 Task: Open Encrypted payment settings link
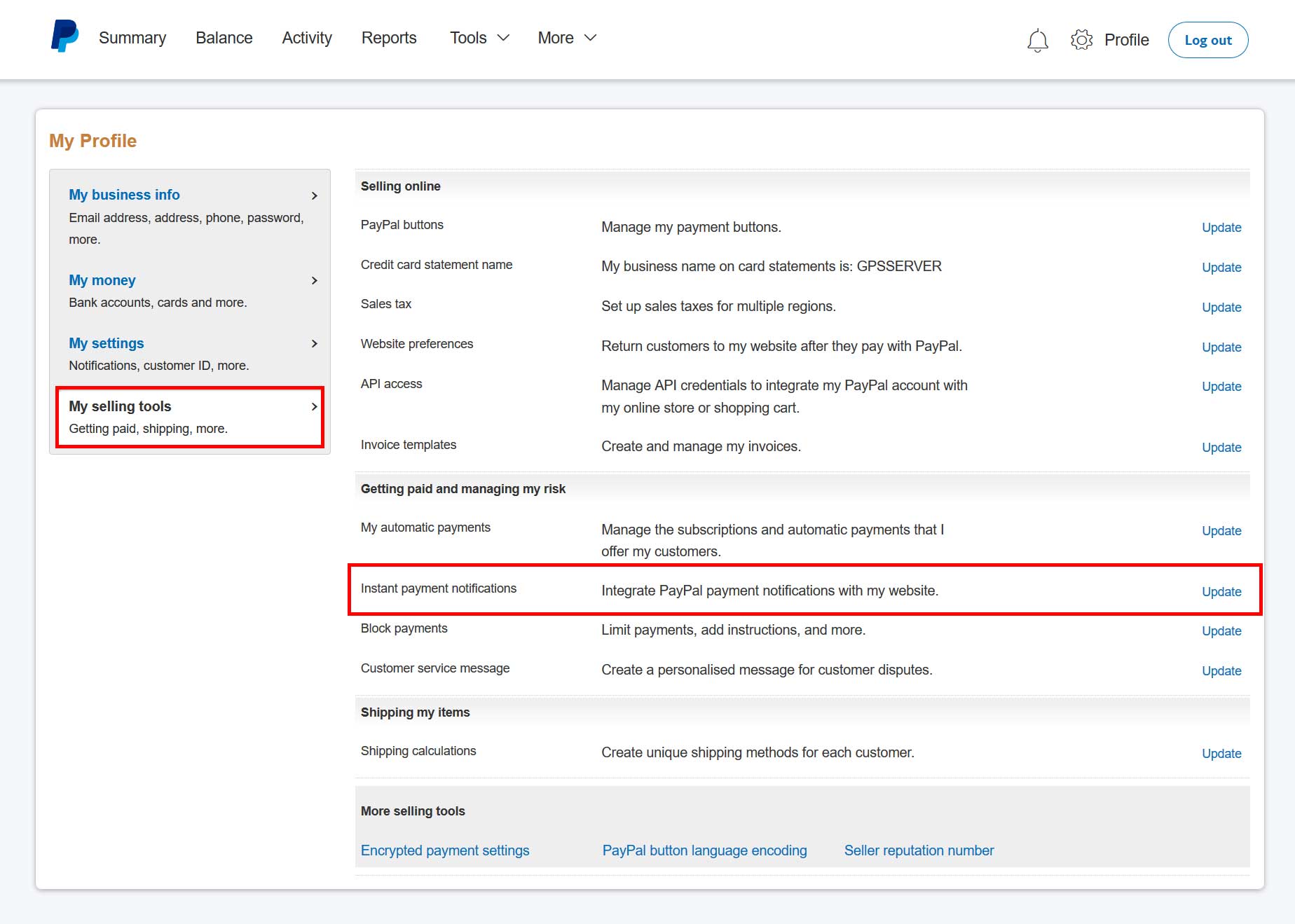(x=445, y=850)
